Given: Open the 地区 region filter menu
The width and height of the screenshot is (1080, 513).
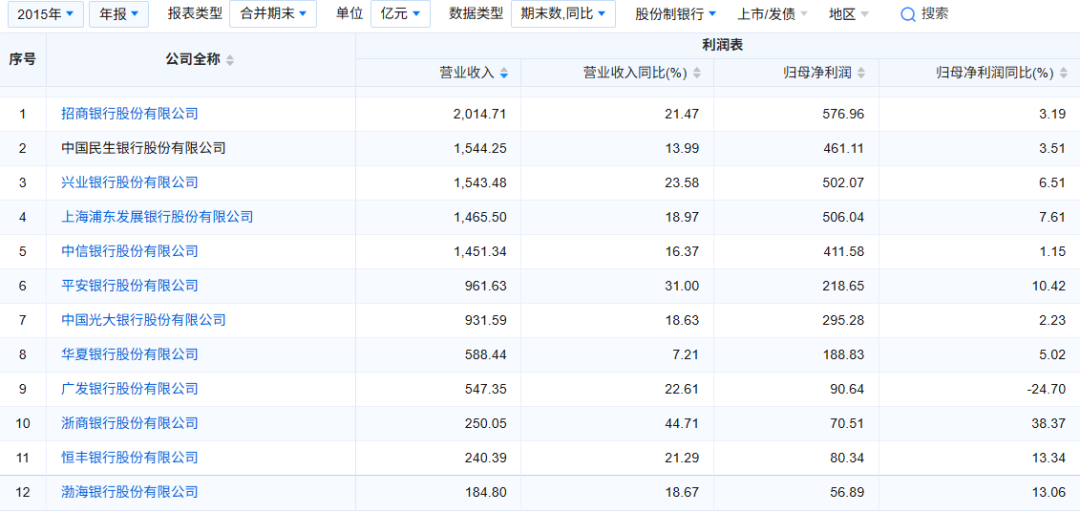Looking at the screenshot, I should pyautogui.click(x=848, y=14).
